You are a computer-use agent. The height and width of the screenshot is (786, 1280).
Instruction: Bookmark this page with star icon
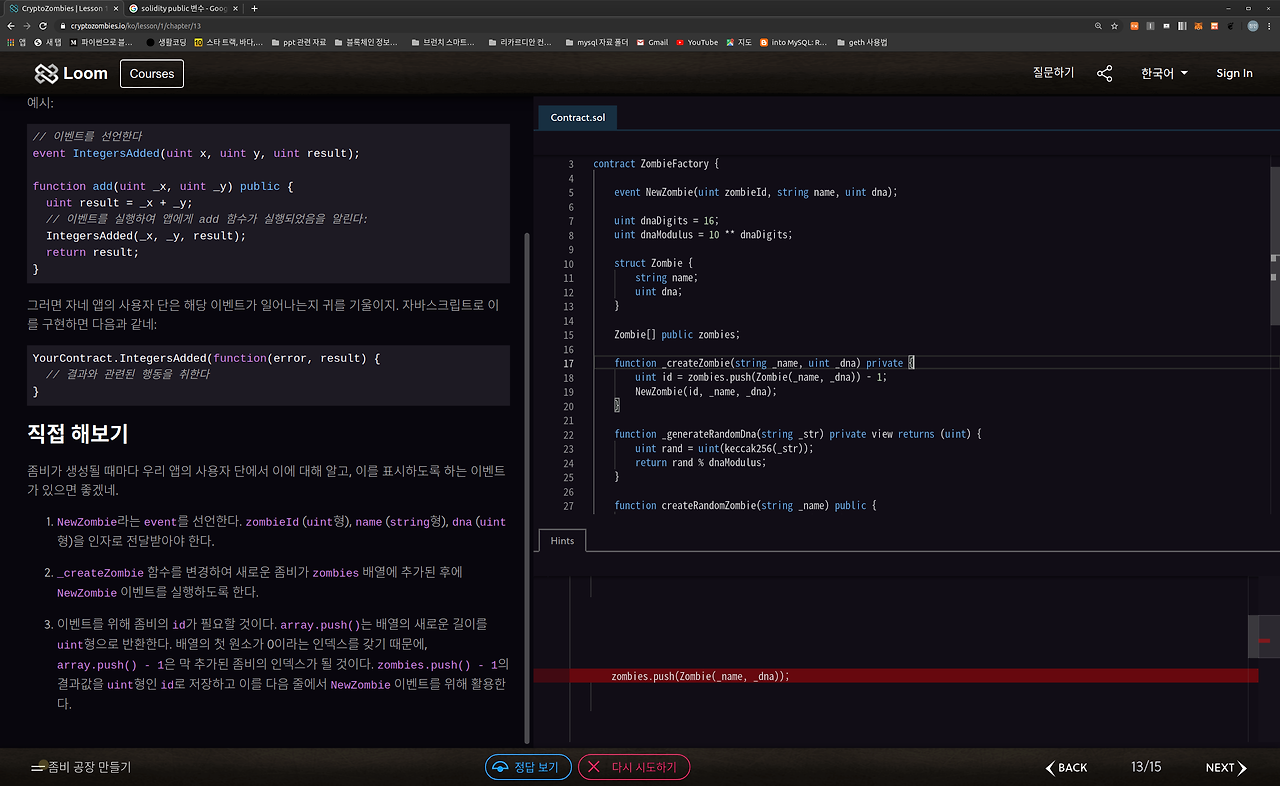click(x=1115, y=25)
